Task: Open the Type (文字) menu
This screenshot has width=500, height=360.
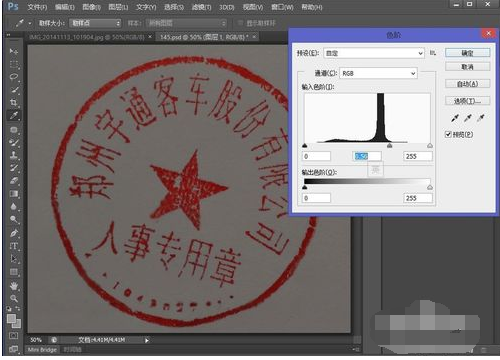Action: [x=146, y=7]
